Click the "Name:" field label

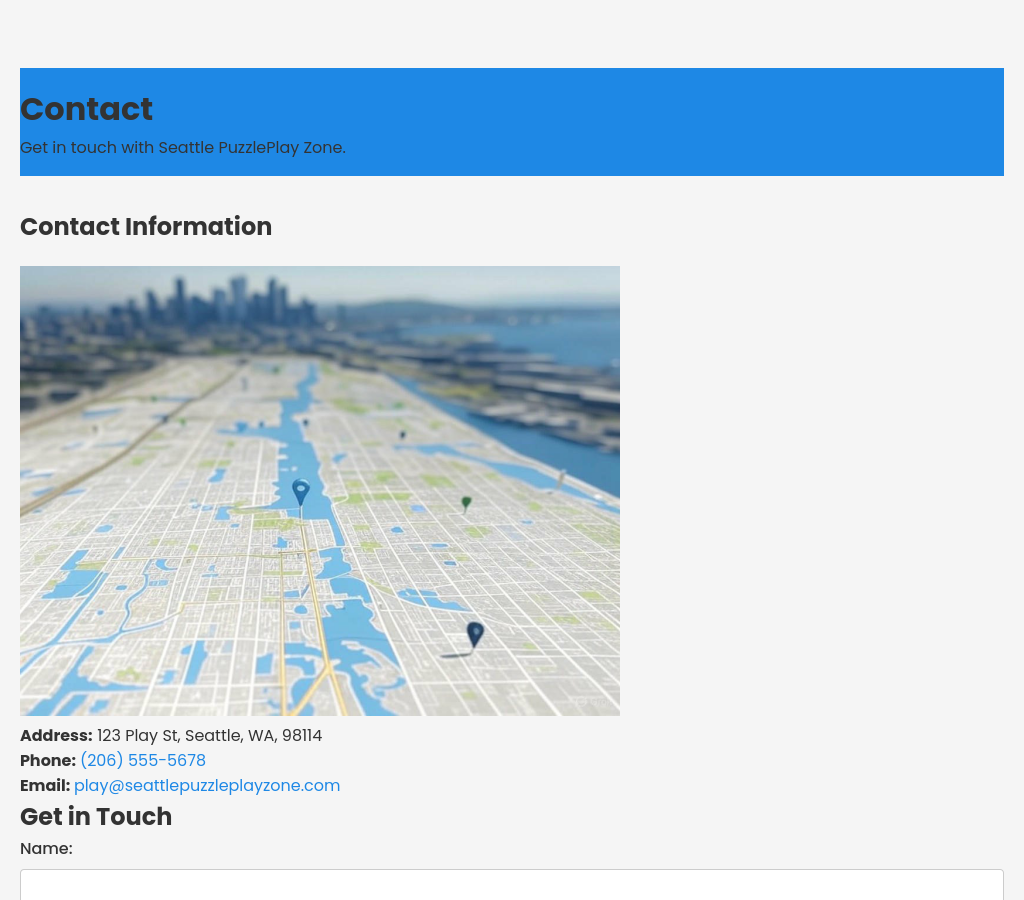tap(46, 849)
